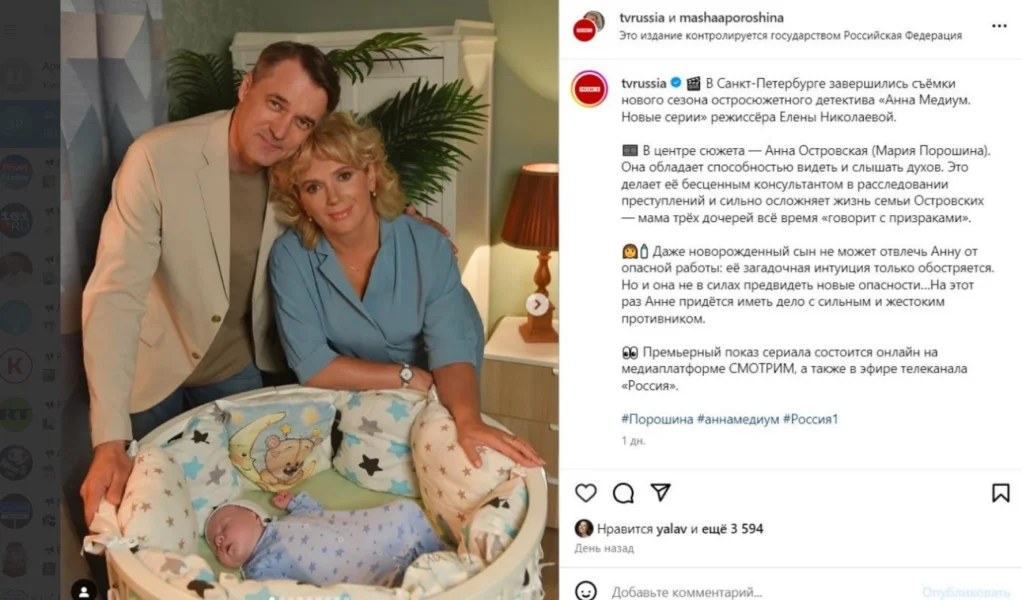
Task: Open the #аннамедиум hashtag
Action: pyautogui.click(x=738, y=419)
